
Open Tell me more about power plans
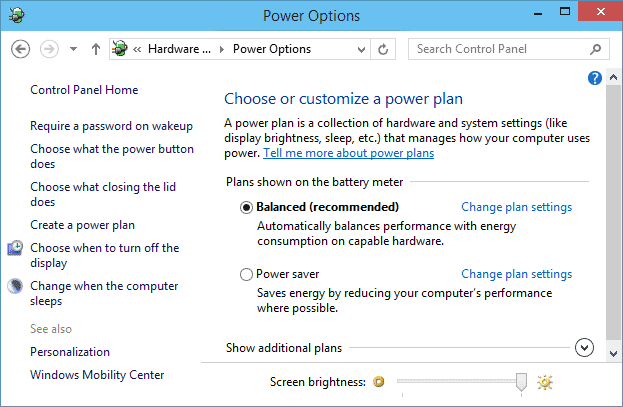tap(348, 153)
